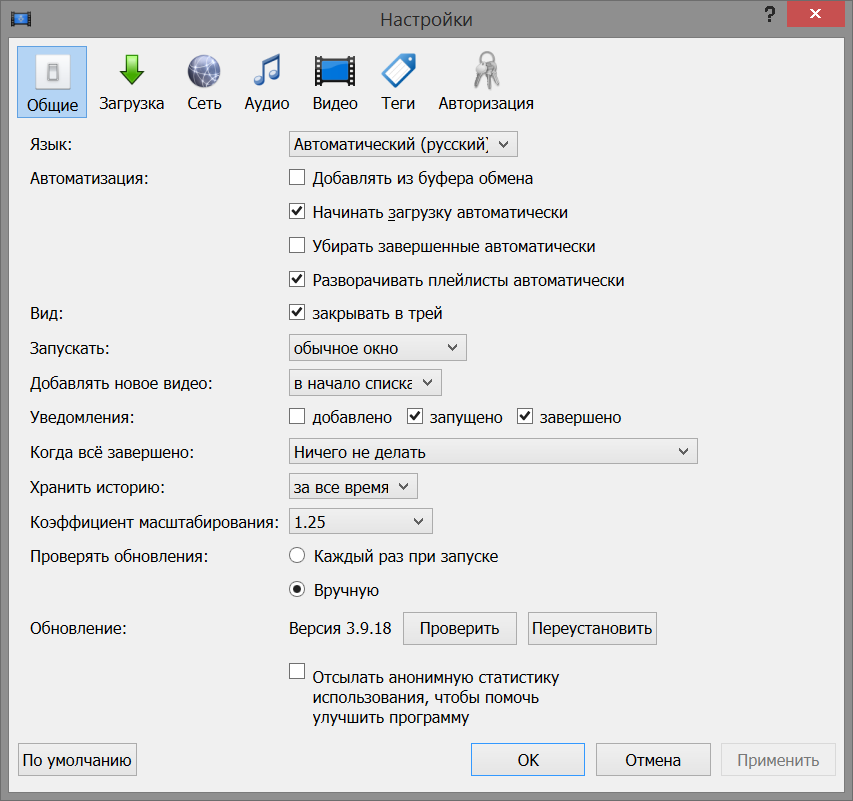
Task: Click the Проверить update button
Action: 459,629
